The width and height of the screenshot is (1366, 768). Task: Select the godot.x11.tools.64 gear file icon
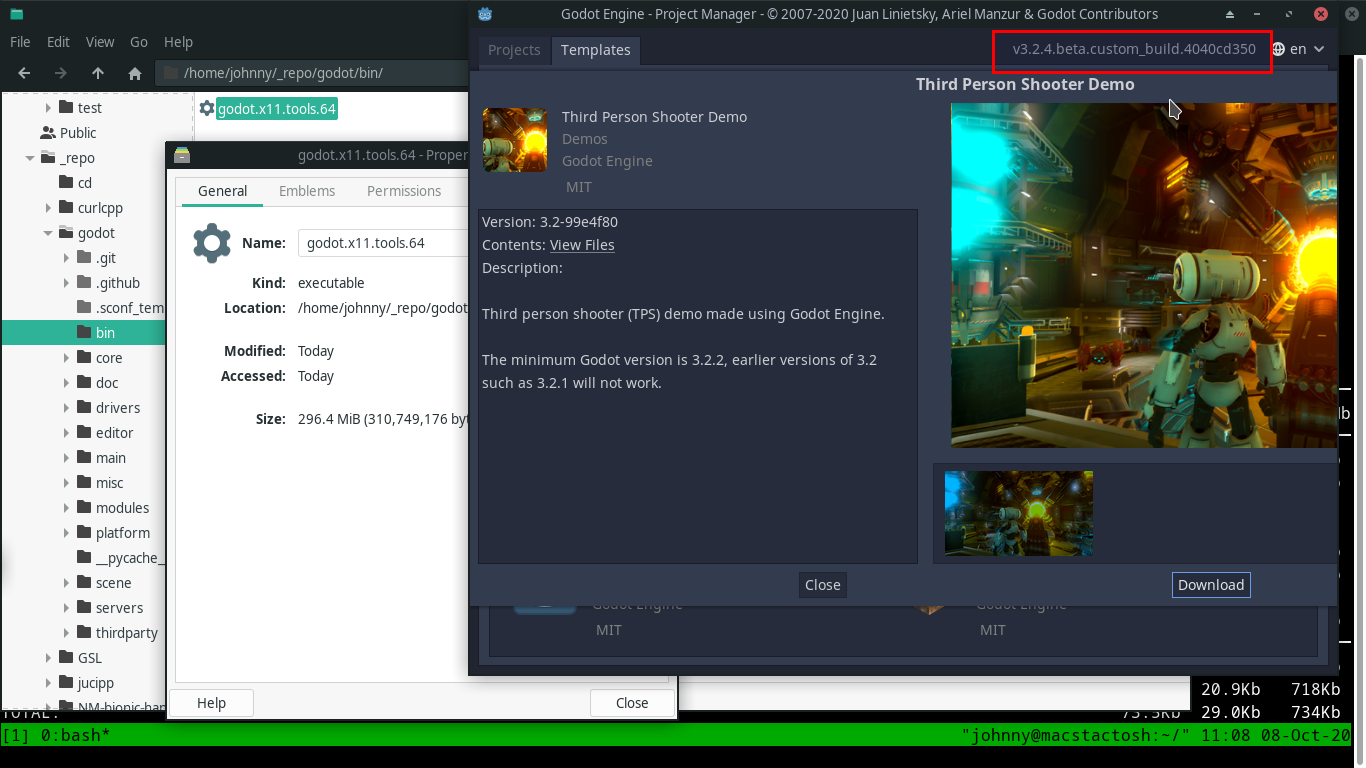(207, 108)
